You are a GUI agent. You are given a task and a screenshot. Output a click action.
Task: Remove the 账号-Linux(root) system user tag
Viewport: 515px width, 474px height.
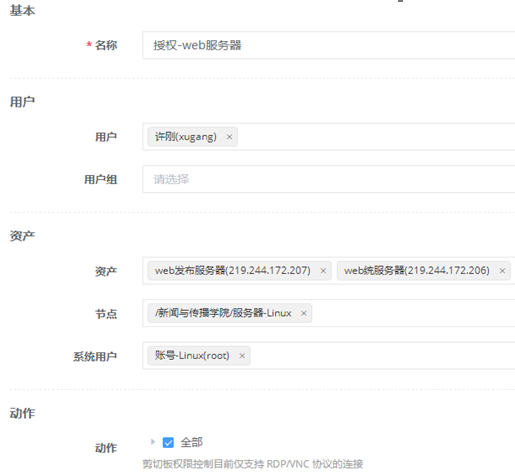242,356
